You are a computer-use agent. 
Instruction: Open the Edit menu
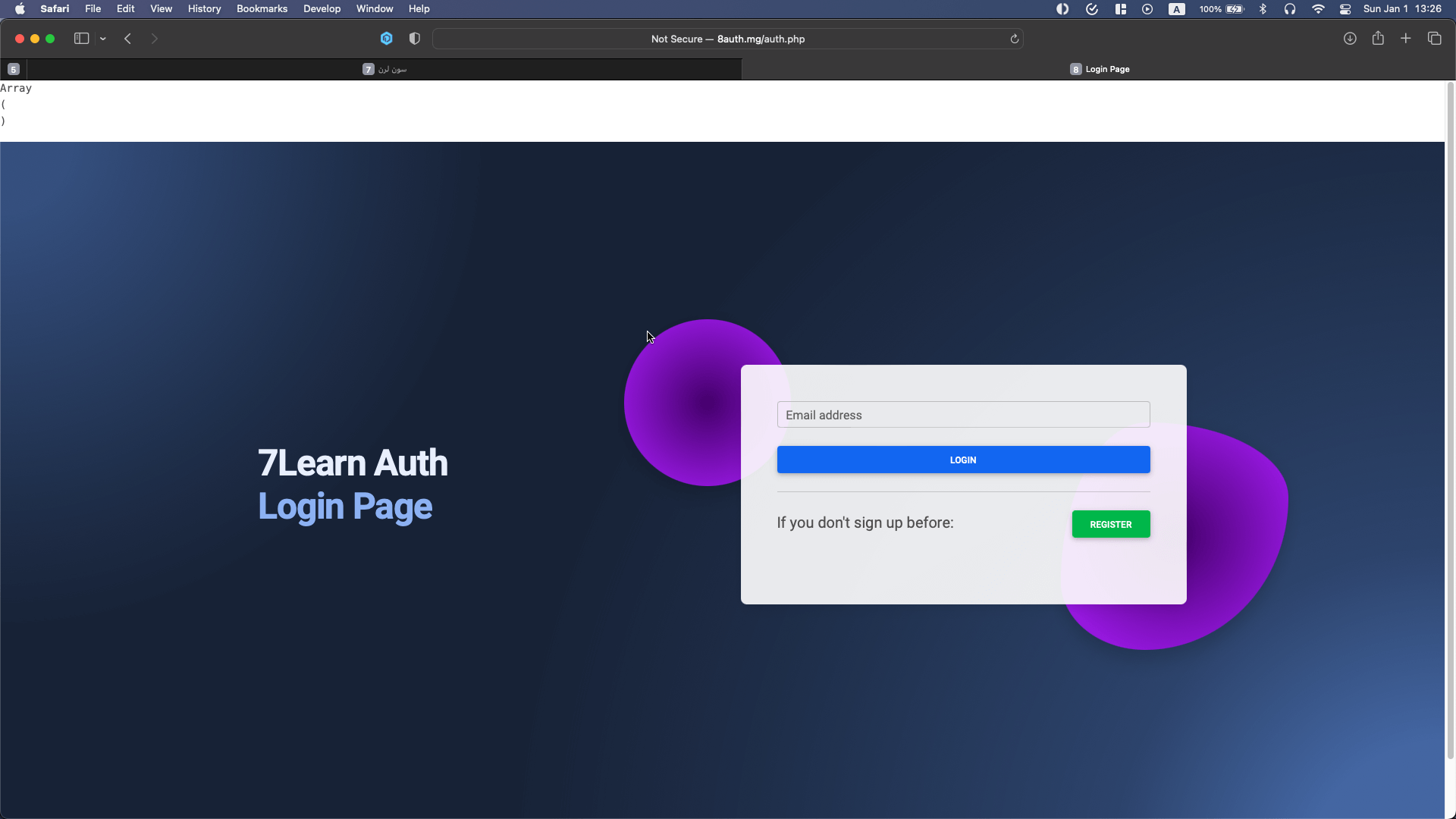[x=126, y=9]
